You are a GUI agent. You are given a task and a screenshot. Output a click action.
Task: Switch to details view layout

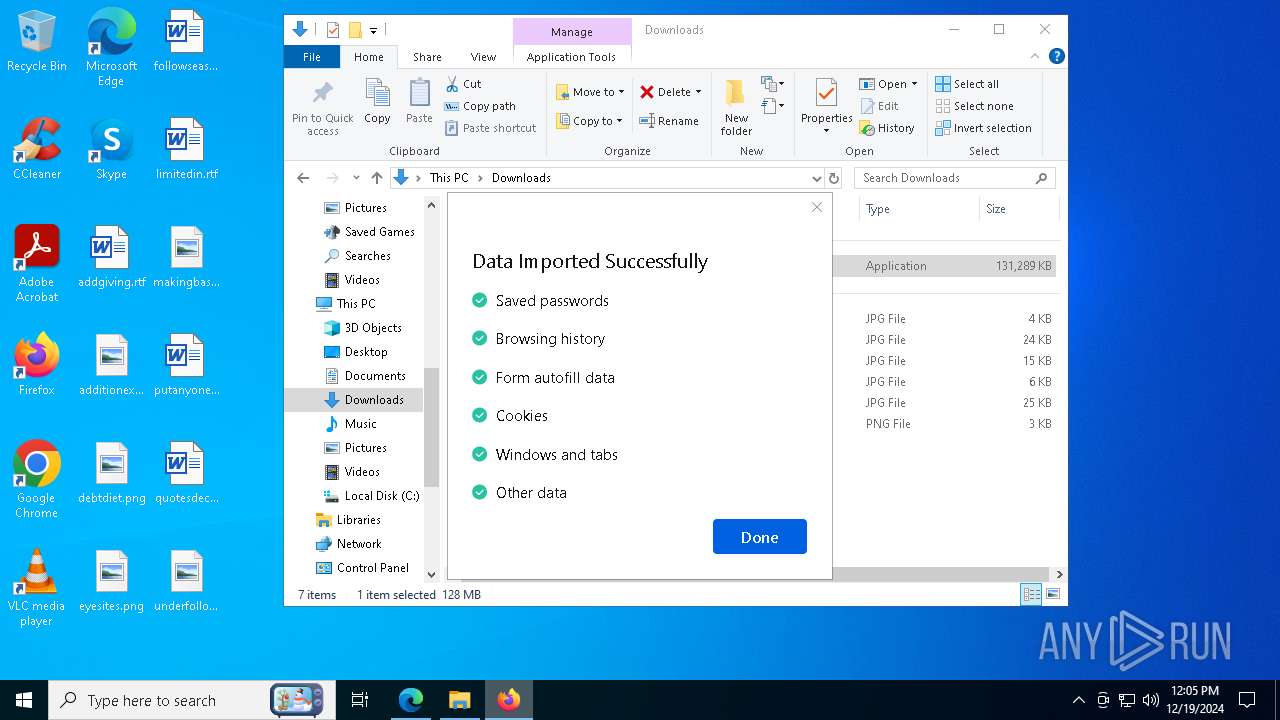coord(1031,594)
